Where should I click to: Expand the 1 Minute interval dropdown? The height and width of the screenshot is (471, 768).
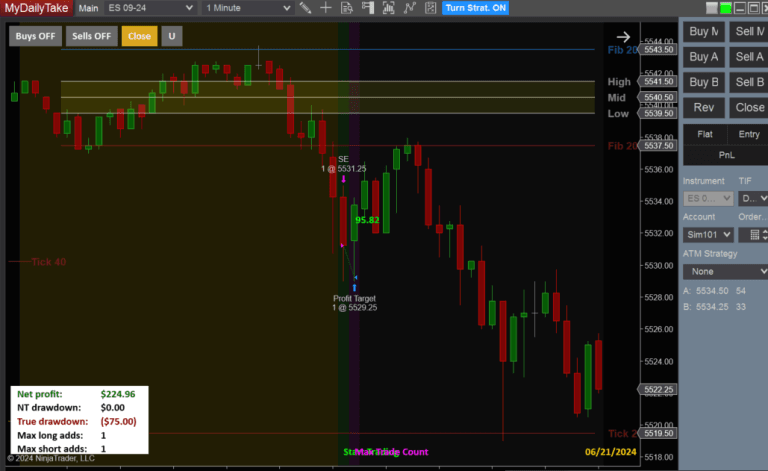click(x=248, y=8)
